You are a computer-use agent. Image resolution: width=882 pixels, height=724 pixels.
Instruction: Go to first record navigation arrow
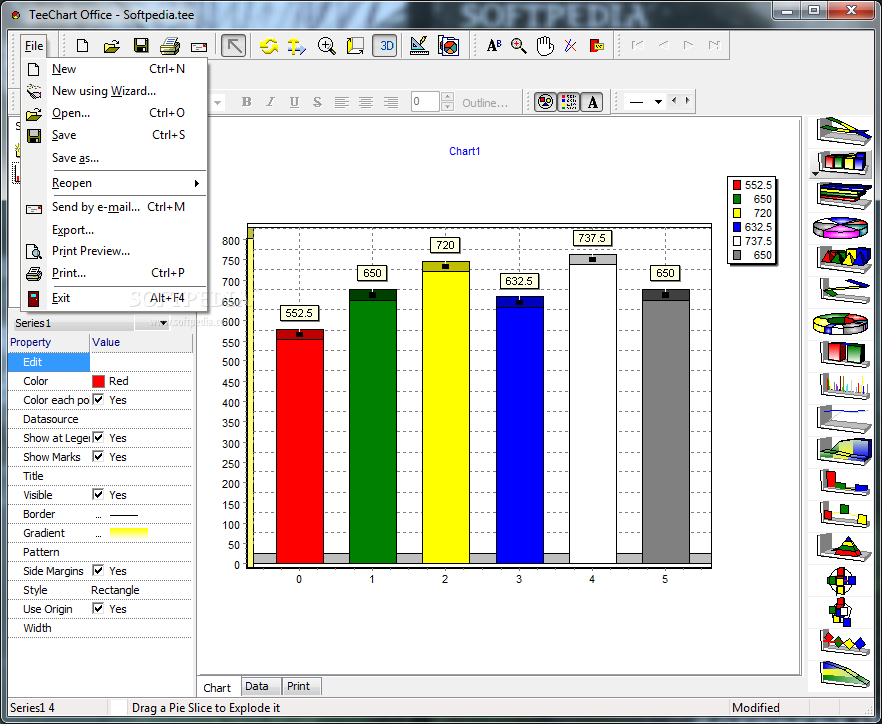[x=637, y=45]
